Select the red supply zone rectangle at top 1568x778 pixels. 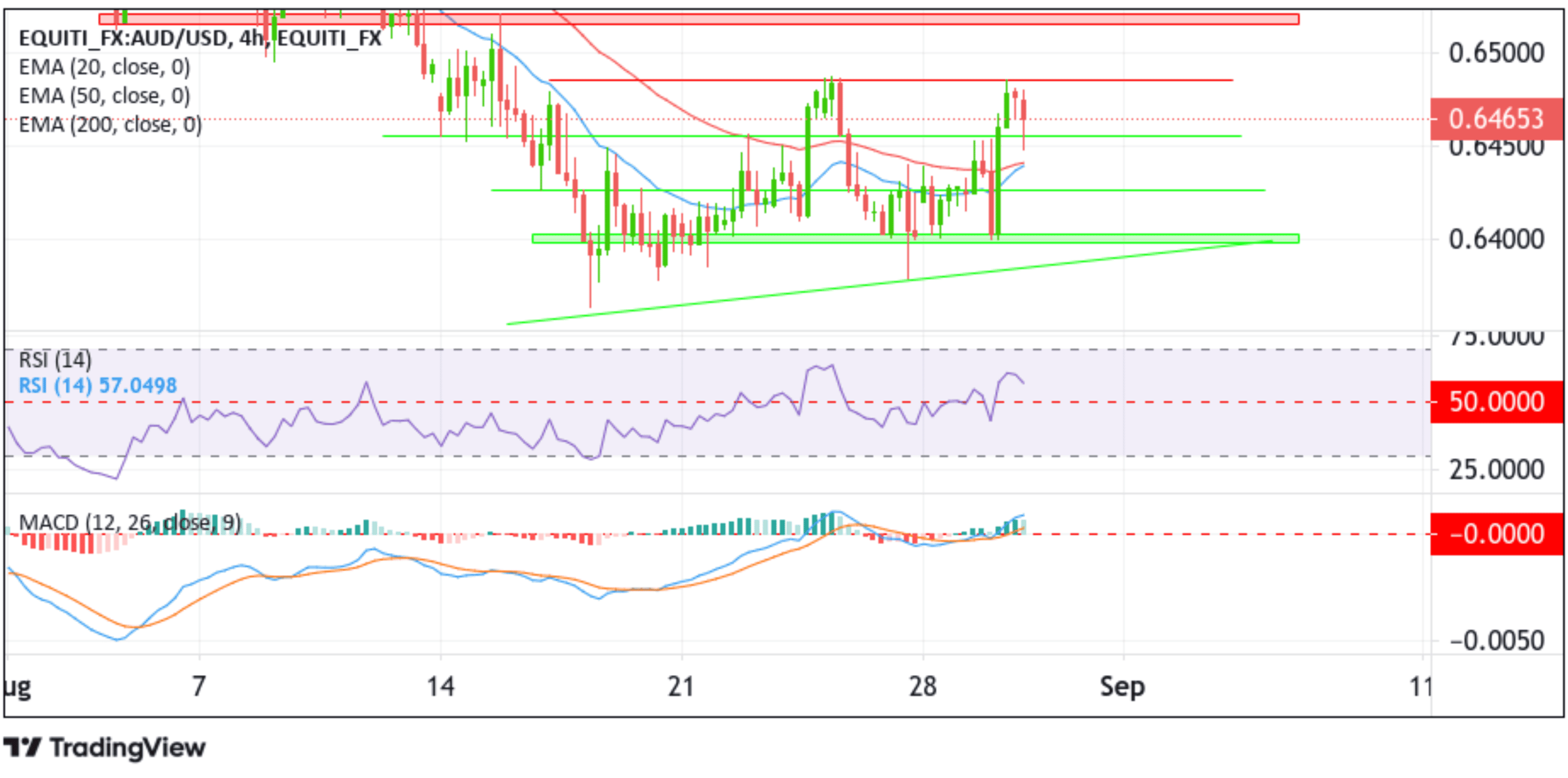(x=699, y=19)
